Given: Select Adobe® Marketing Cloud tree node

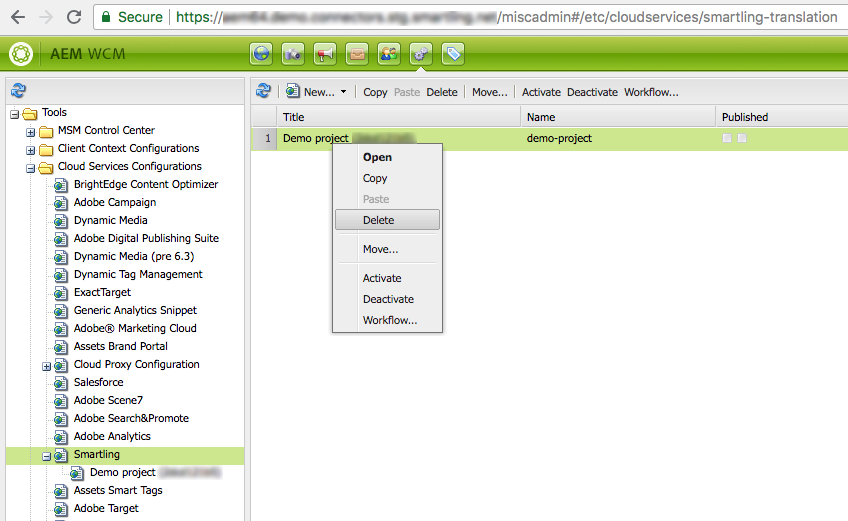Looking at the screenshot, I should click(x=135, y=328).
